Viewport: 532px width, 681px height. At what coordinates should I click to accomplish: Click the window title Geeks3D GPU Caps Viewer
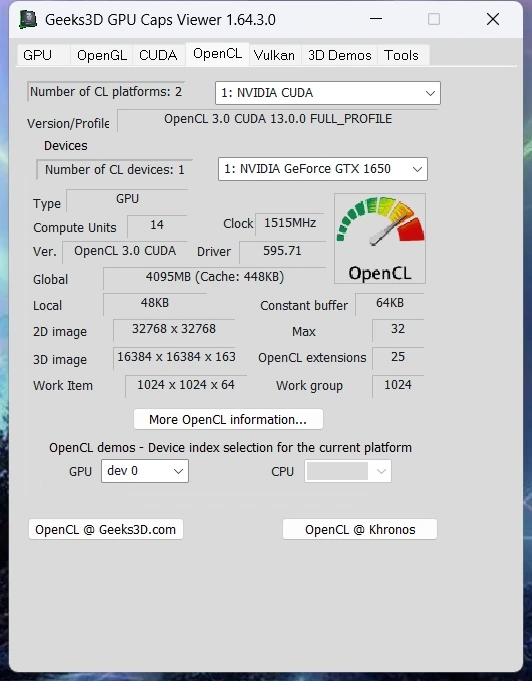[160, 20]
